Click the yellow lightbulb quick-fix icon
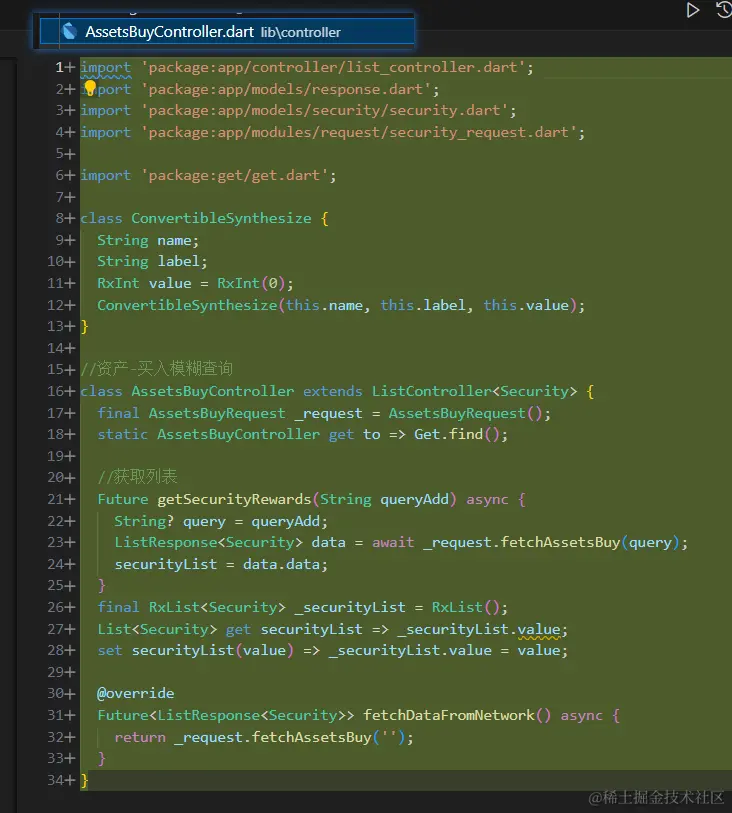 pos(90,87)
